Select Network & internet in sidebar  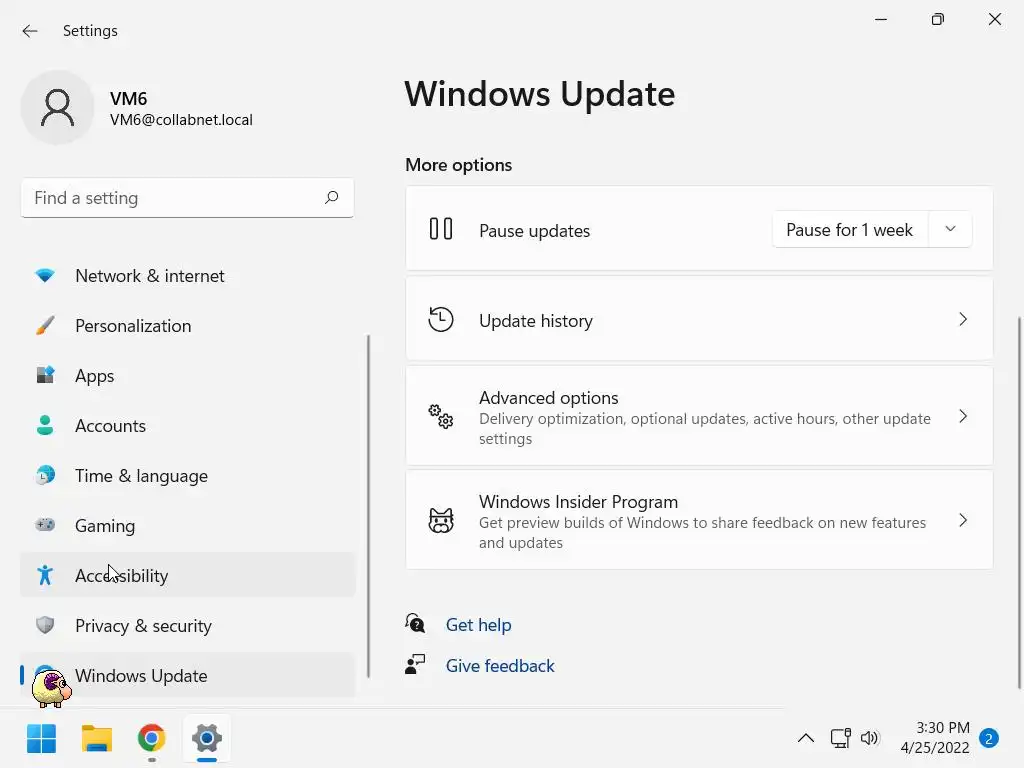pos(187,276)
